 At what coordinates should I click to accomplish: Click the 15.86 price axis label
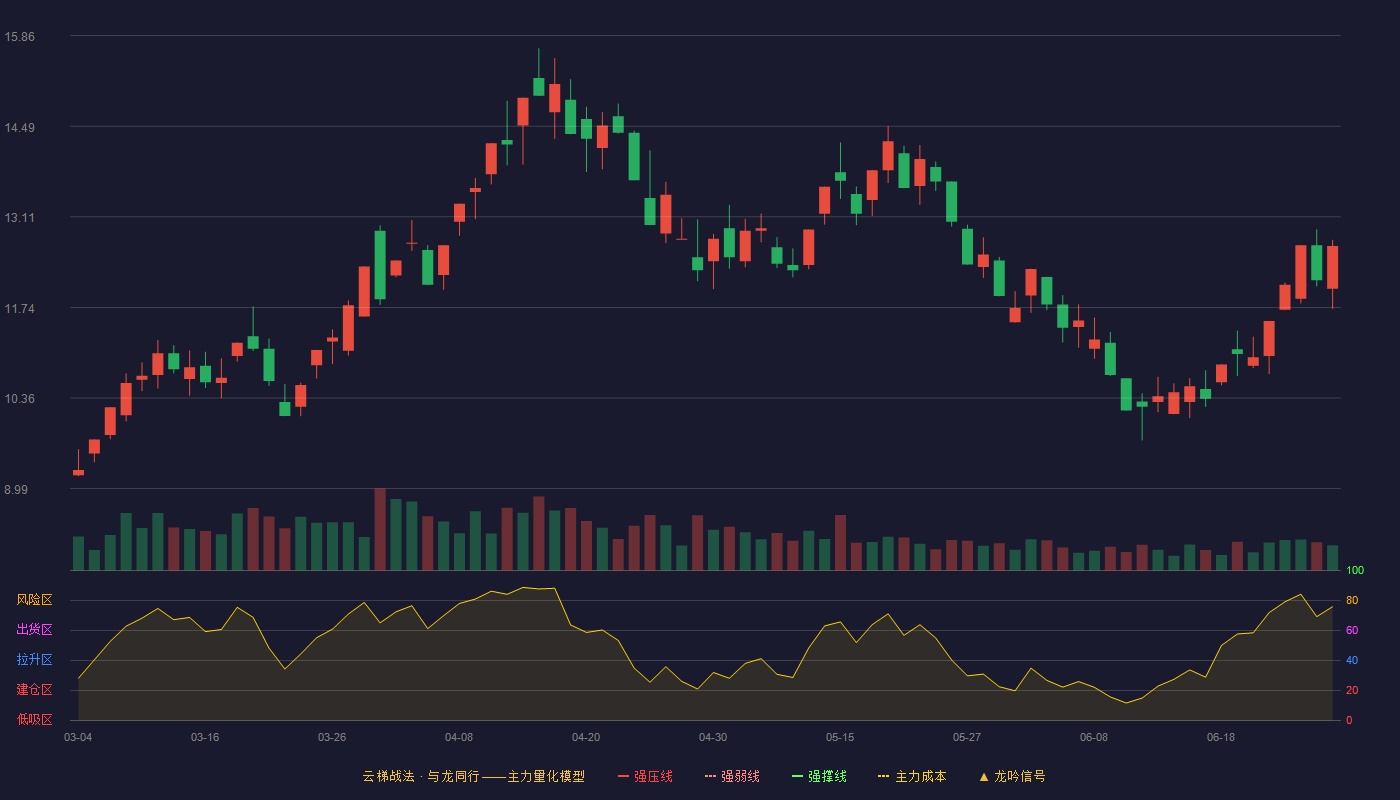[19, 37]
